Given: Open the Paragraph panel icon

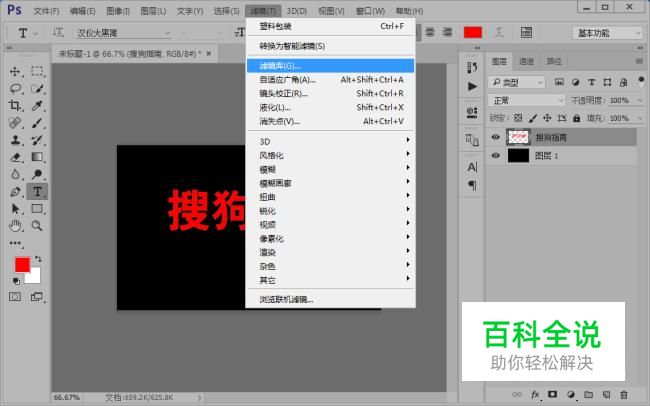Looking at the screenshot, I should [x=472, y=185].
